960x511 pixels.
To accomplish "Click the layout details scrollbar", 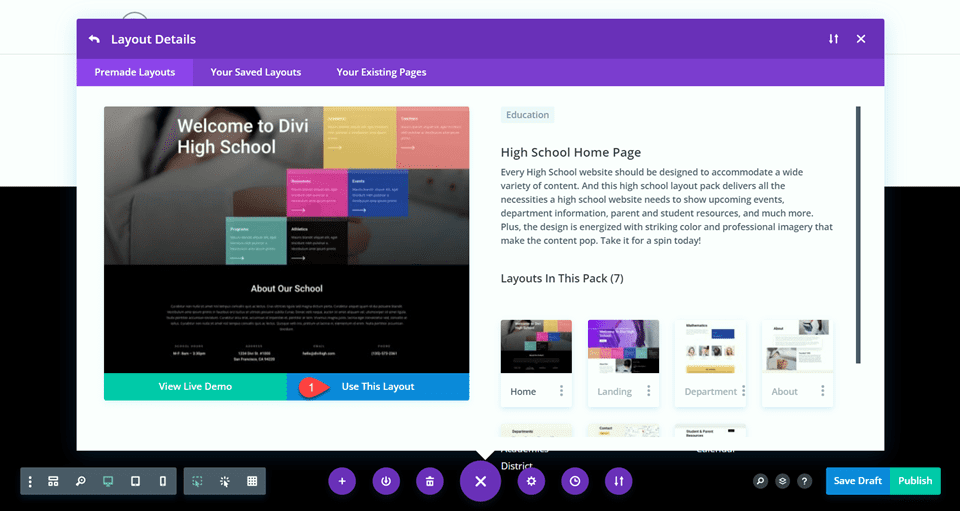I will (x=858, y=235).
